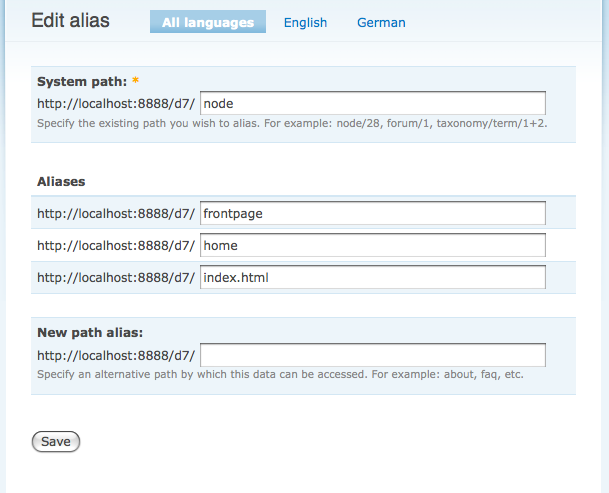This screenshot has height=493, width=609.
Task: Click the URL prefix beside the frontpage alias
Action: pos(116,213)
